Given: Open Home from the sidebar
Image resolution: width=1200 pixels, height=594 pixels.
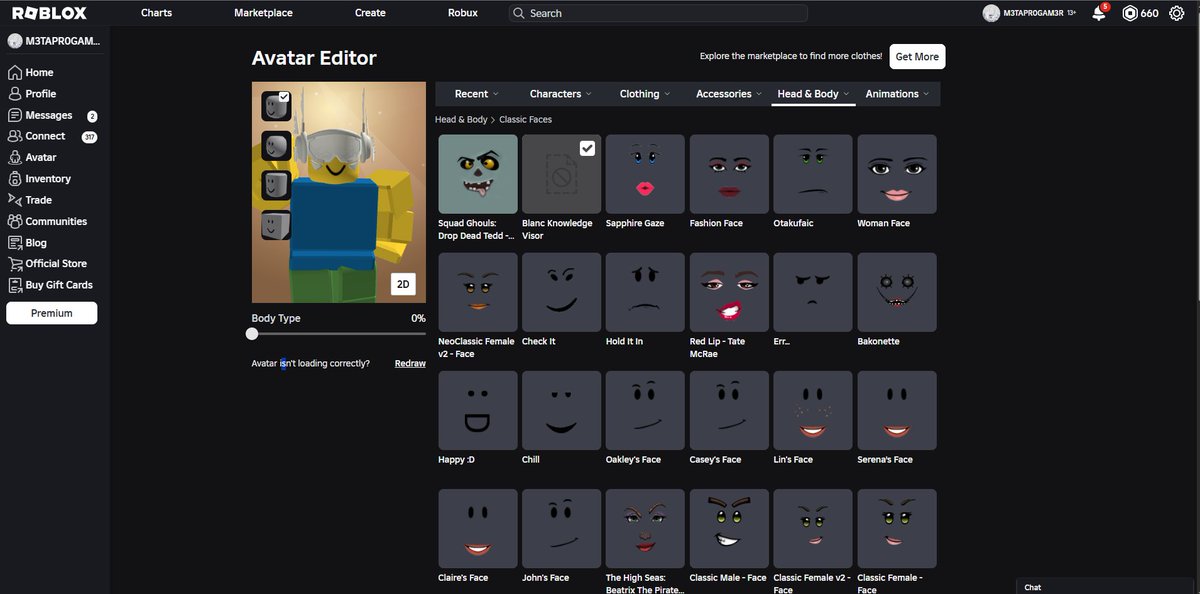Looking at the screenshot, I should 31,73.
